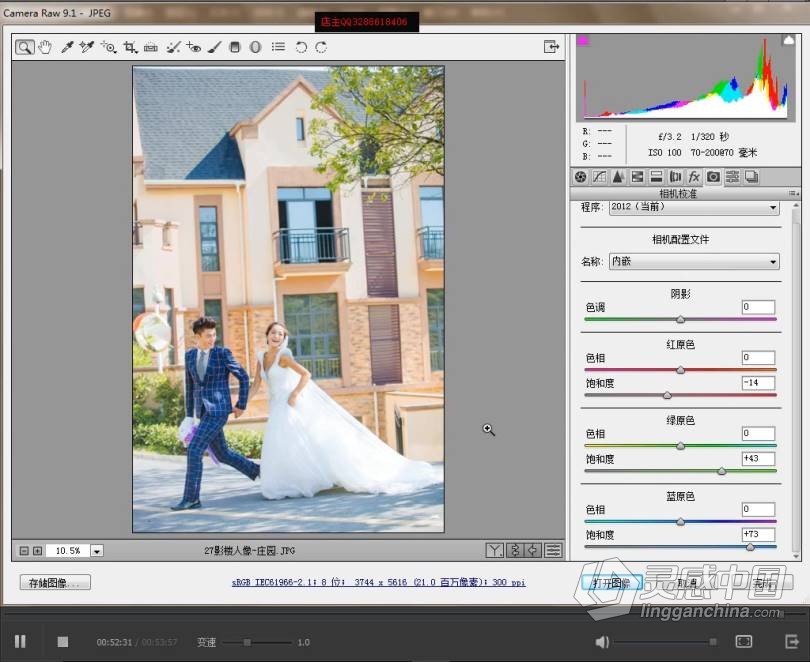Cycle before/after views with Y button
This screenshot has width=810, height=662.
coord(494,550)
